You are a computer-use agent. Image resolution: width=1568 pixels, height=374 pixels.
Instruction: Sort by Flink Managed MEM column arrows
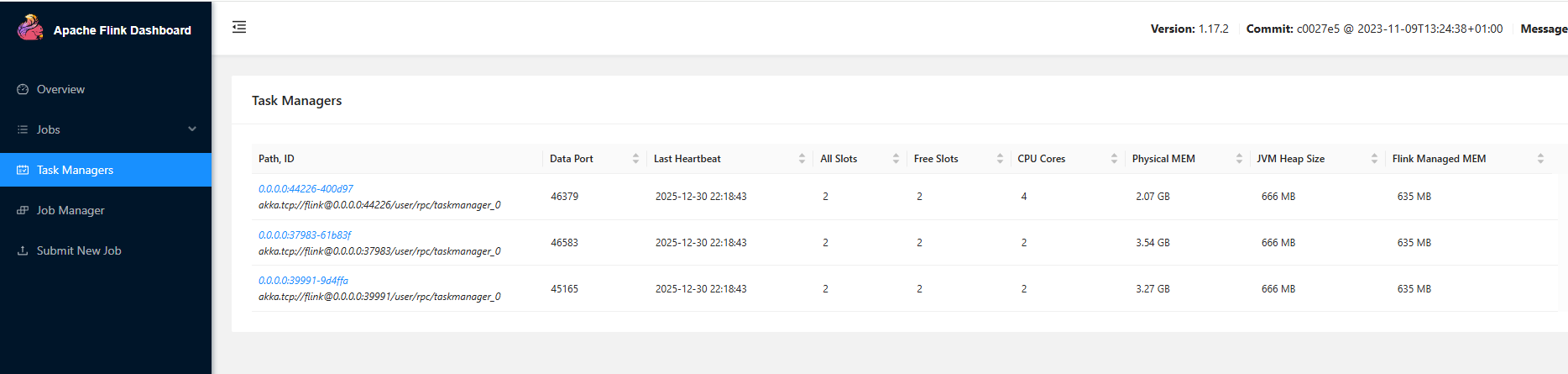(x=1540, y=159)
